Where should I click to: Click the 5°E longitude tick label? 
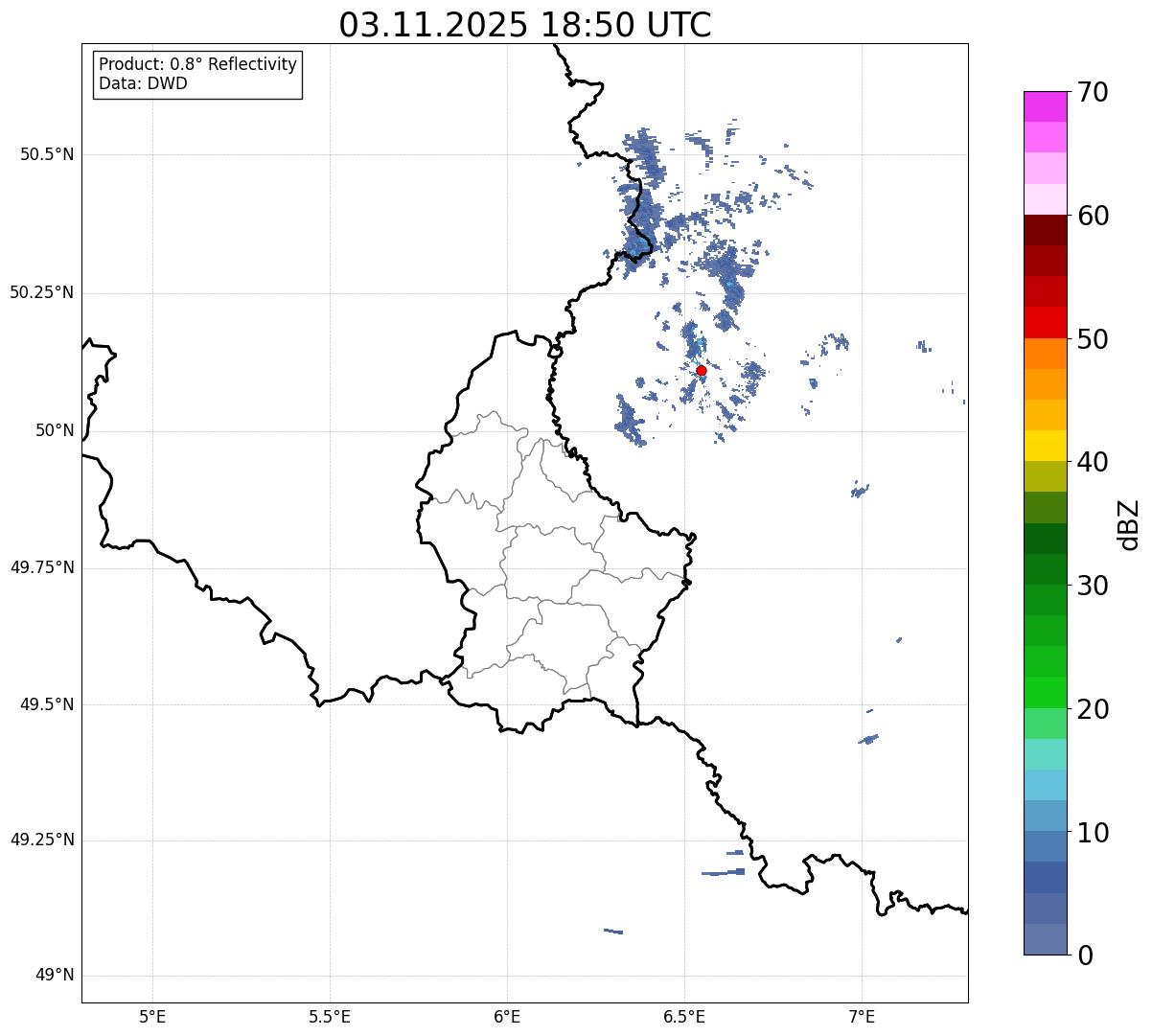[152, 1017]
